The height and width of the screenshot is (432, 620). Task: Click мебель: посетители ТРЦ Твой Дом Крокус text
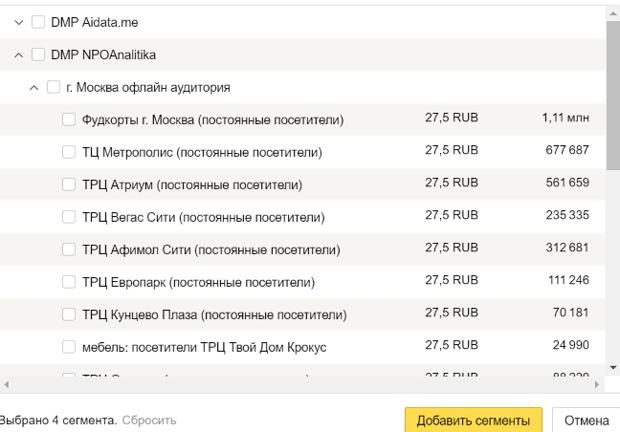click(x=204, y=347)
